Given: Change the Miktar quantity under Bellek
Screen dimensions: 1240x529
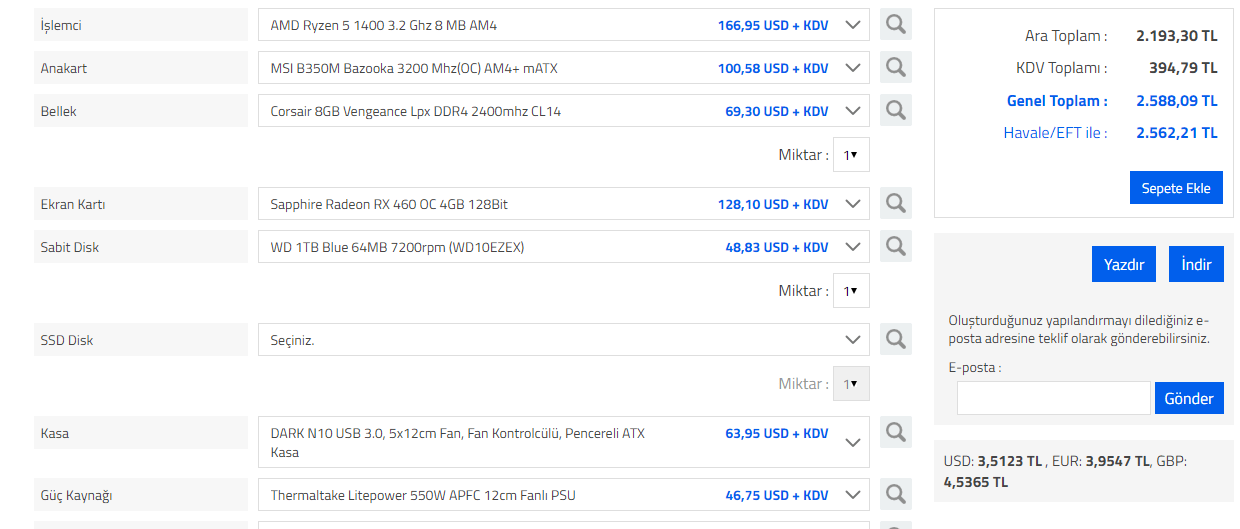Looking at the screenshot, I should coord(851,155).
